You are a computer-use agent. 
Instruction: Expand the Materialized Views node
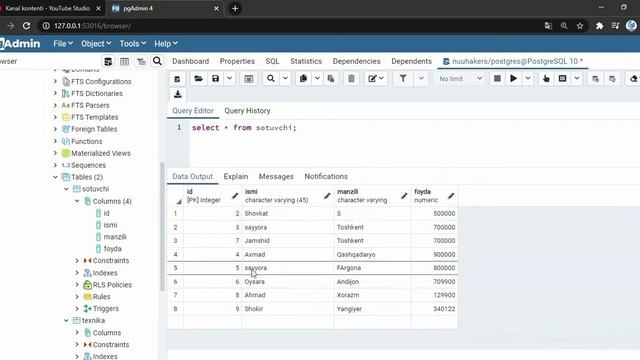pos(55,153)
